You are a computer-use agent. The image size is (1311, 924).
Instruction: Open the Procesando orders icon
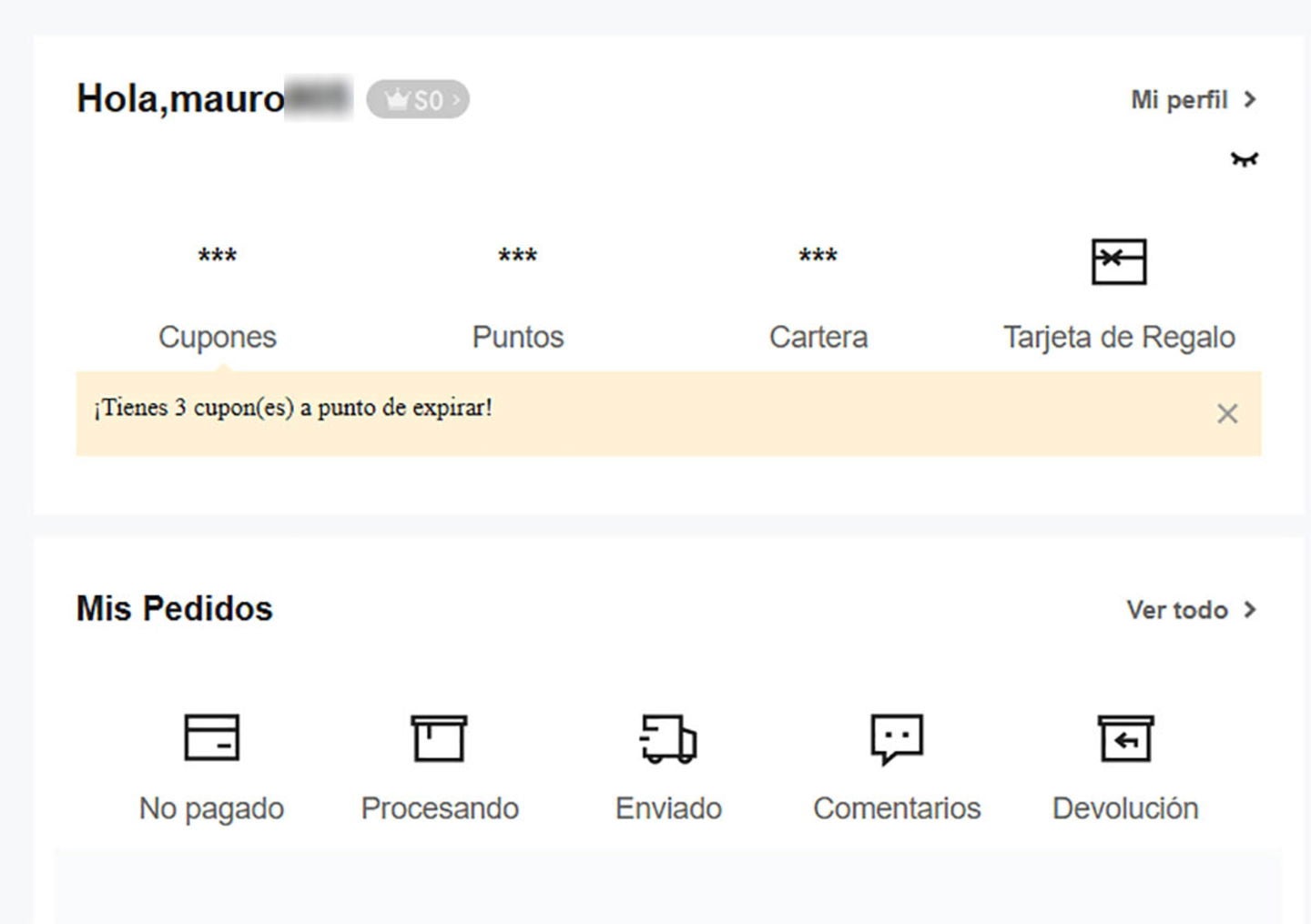(440, 739)
